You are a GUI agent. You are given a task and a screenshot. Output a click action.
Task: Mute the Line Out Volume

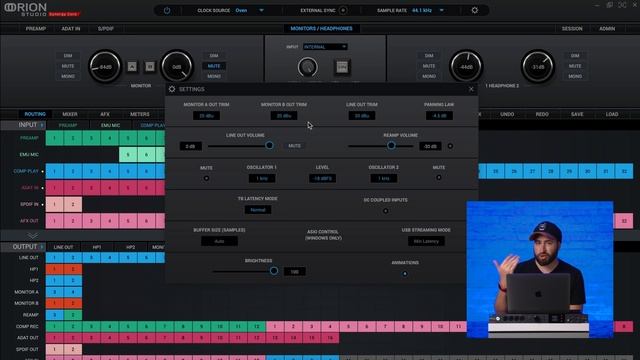coord(294,146)
